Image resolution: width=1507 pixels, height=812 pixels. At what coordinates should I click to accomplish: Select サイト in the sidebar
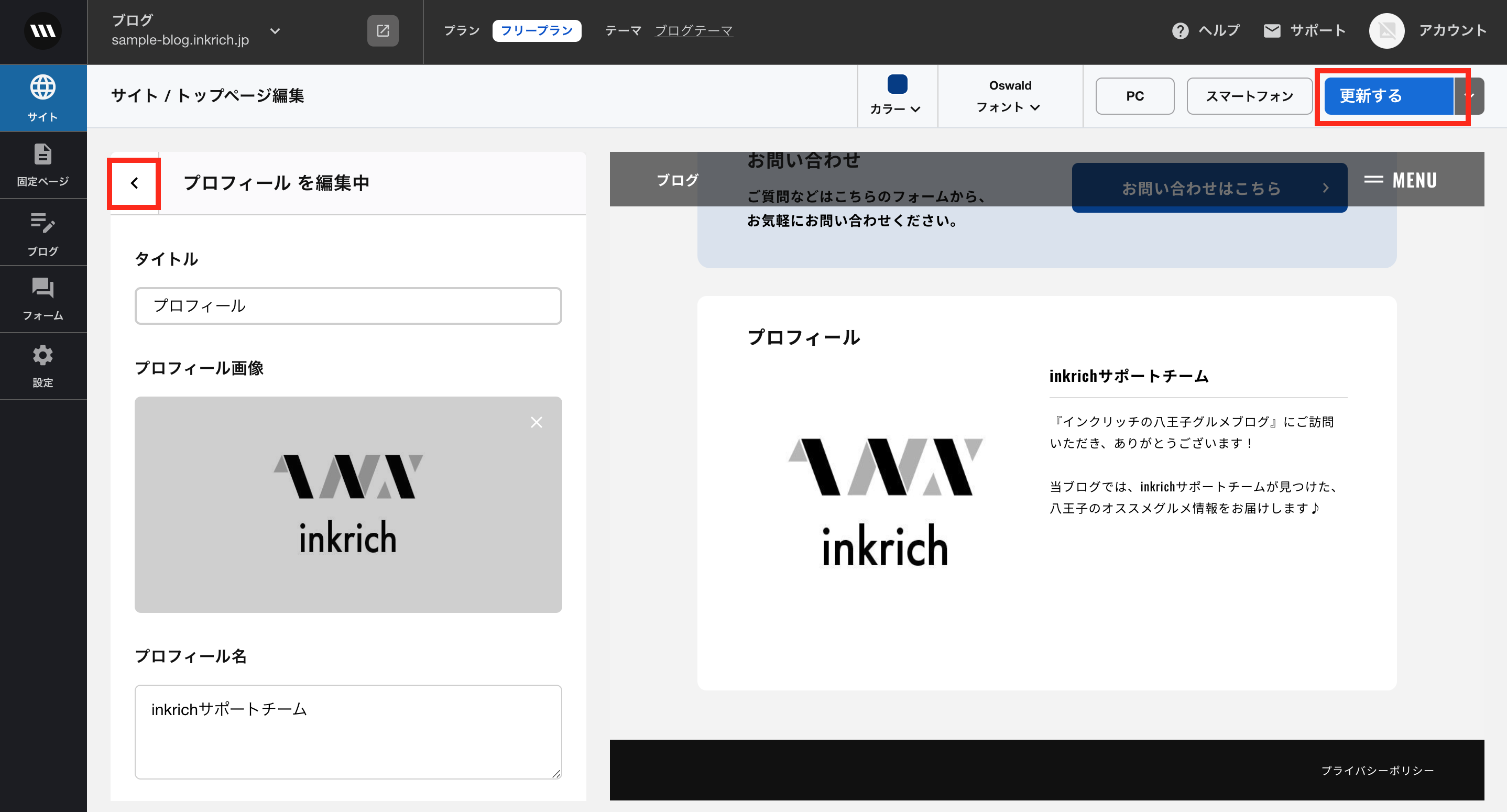pyautogui.click(x=43, y=97)
